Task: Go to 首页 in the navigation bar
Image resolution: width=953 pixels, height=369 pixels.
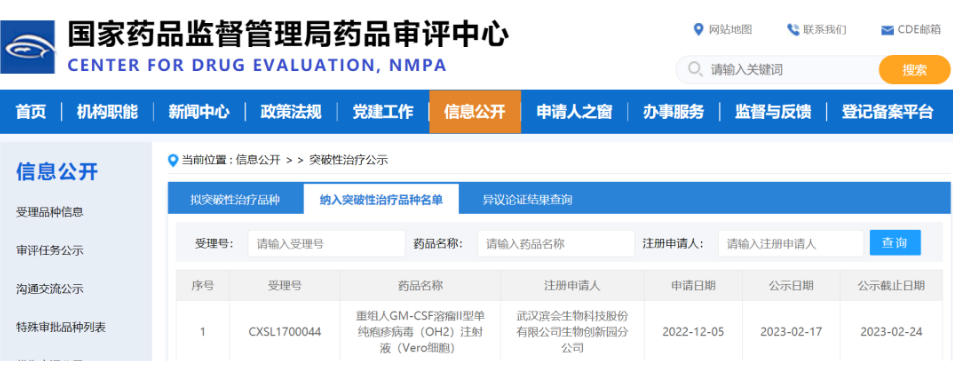Action: 31,112
